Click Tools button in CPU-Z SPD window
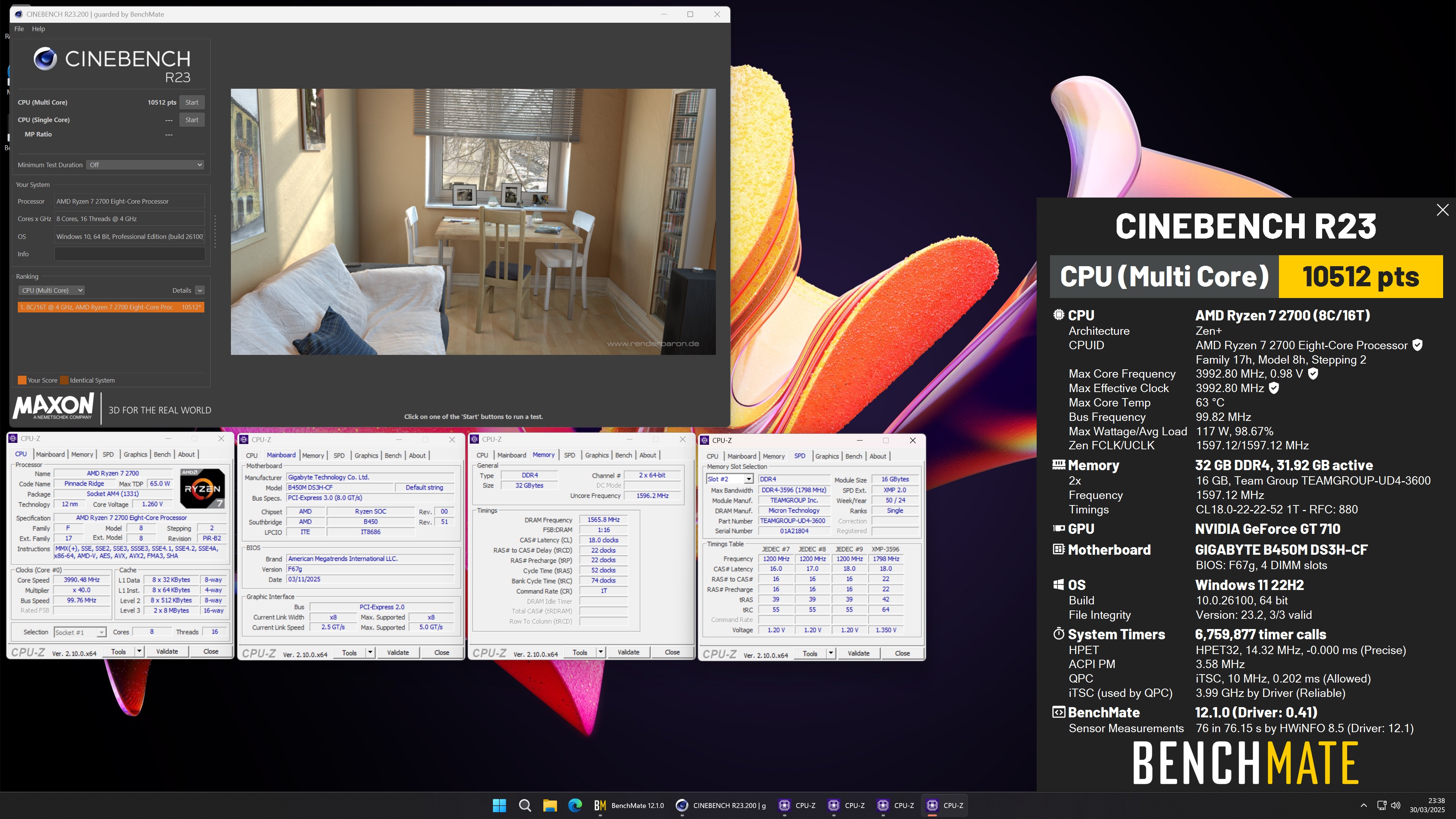The height and width of the screenshot is (819, 1456). 810,653
